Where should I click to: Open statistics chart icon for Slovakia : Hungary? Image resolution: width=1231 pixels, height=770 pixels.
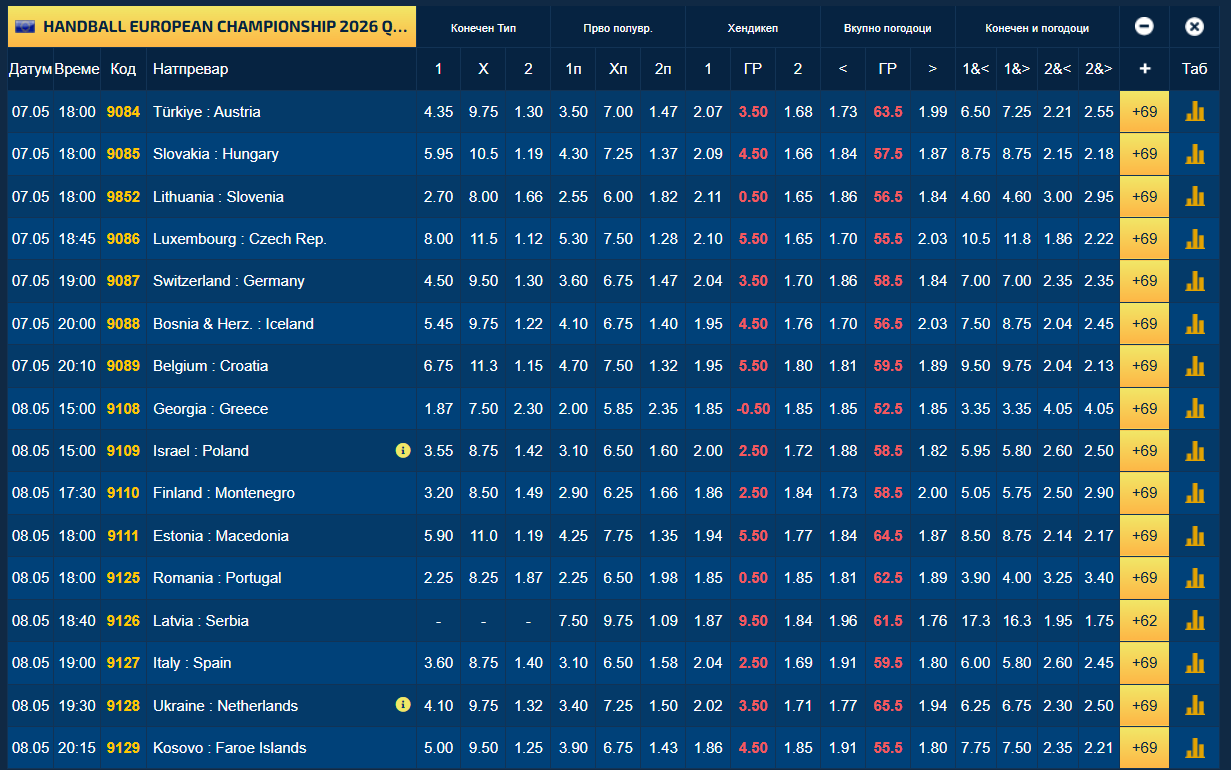point(1194,154)
